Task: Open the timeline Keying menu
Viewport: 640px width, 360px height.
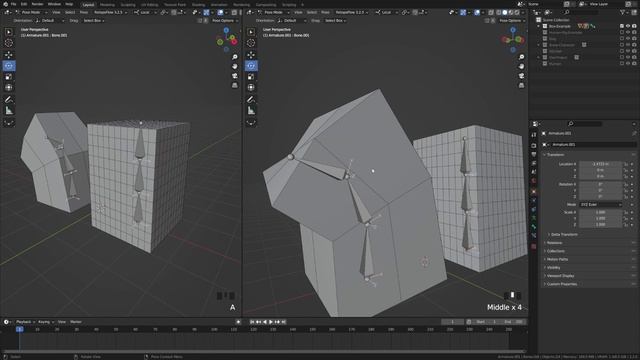Action: pyautogui.click(x=45, y=322)
